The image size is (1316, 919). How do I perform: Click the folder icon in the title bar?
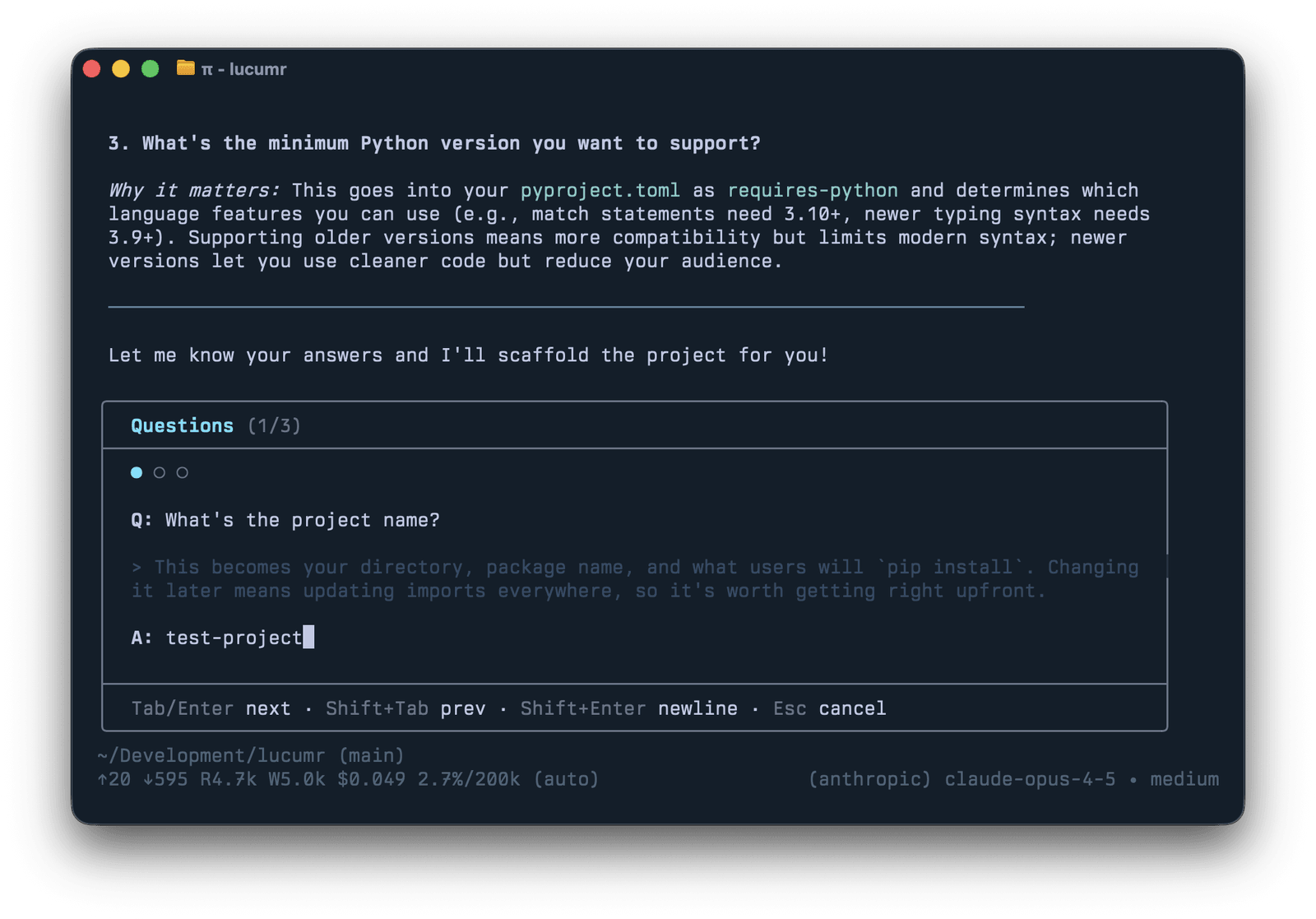click(186, 68)
